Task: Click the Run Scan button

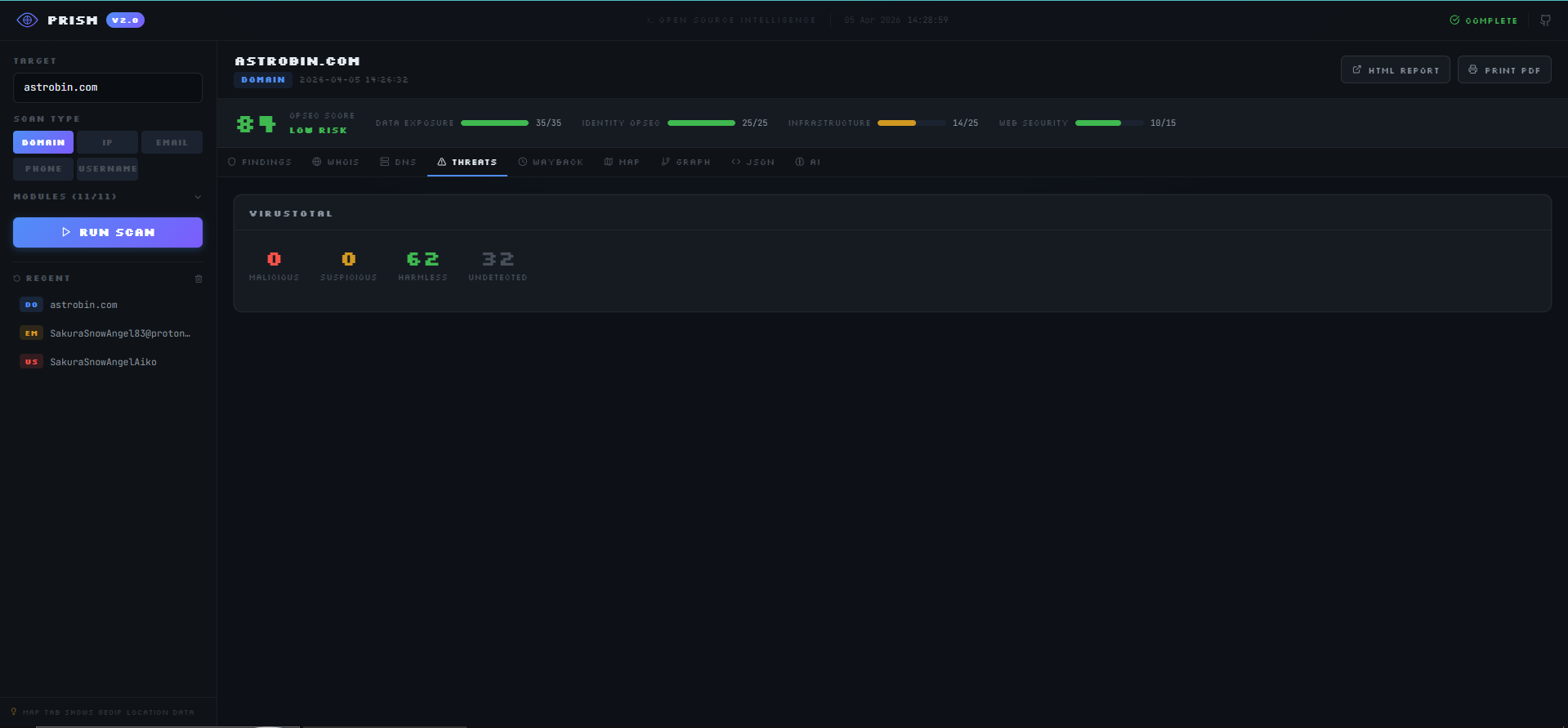Action: point(108,232)
